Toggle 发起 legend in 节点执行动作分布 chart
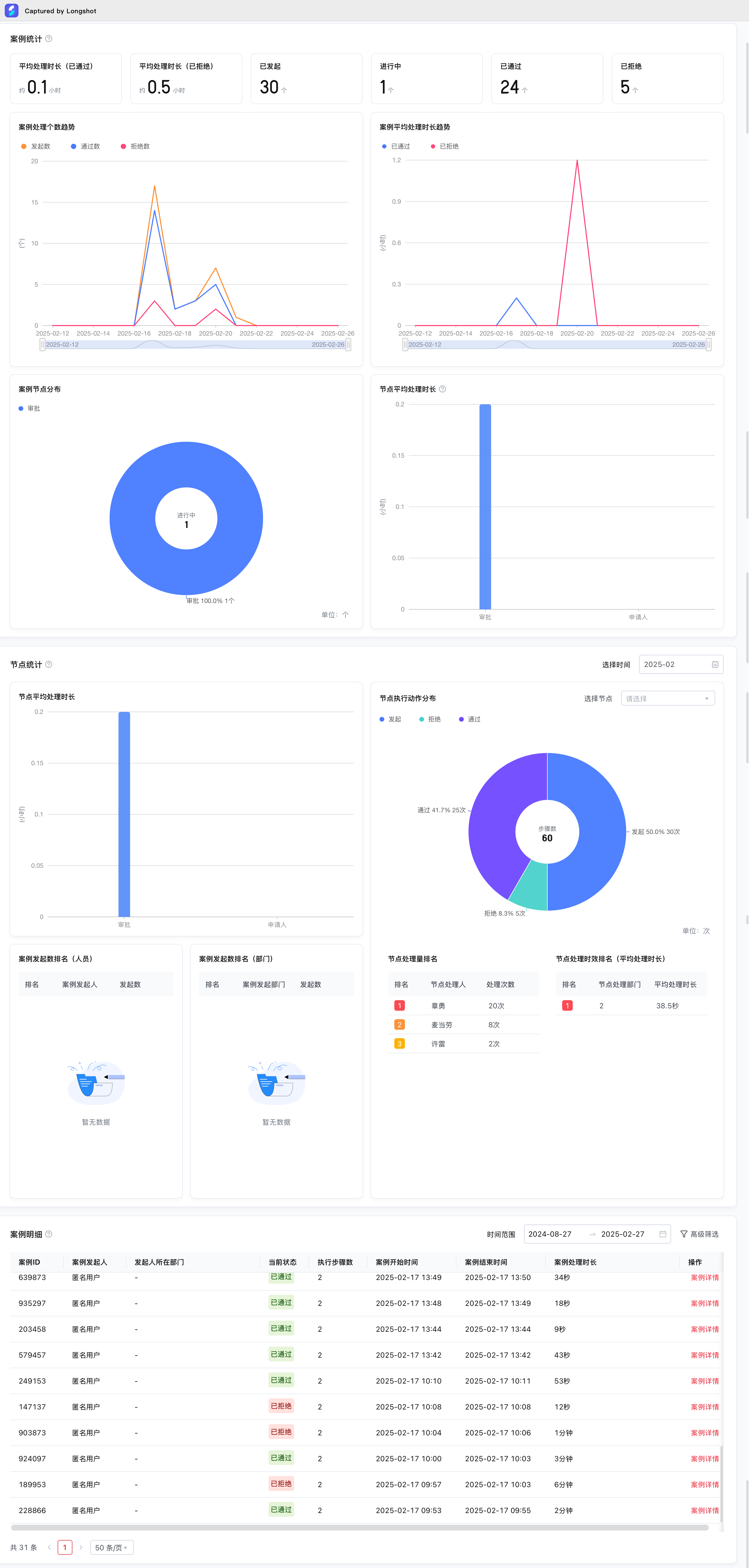Viewport: 749px width, 1568px height. 390,719
